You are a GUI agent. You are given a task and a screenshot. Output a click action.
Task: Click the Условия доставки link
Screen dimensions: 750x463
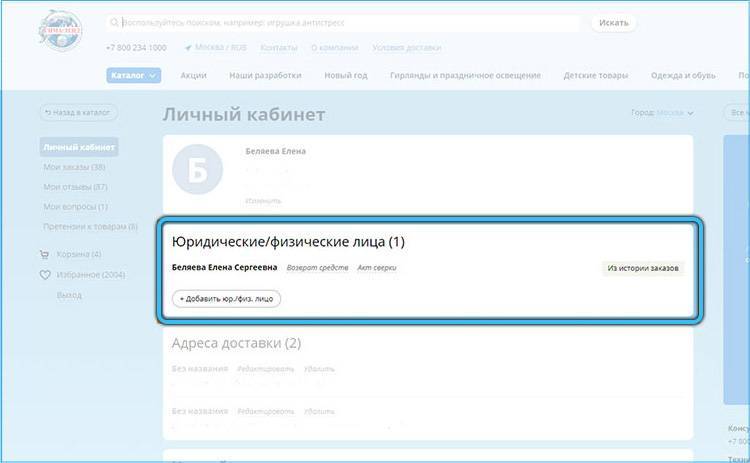click(x=407, y=48)
